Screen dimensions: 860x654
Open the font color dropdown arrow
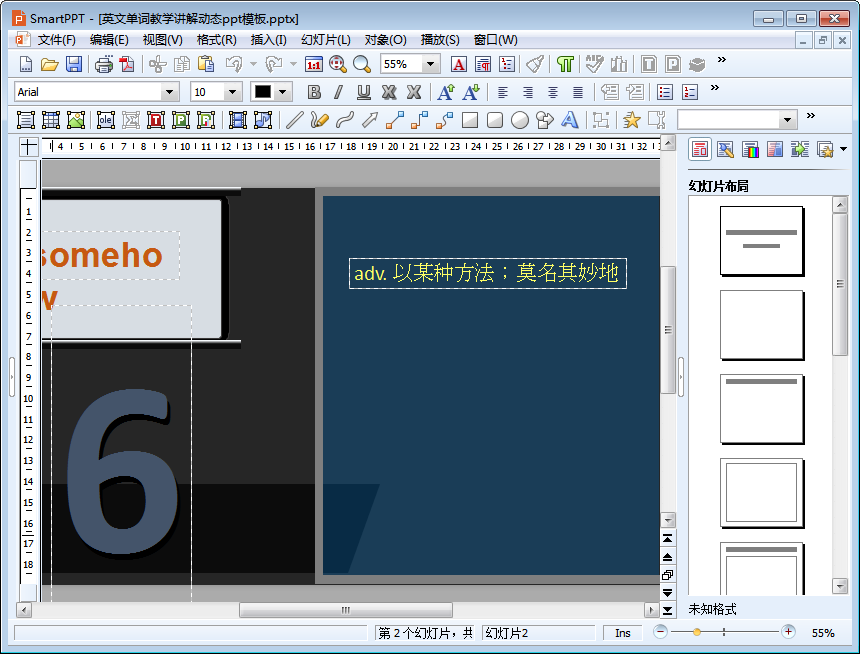[x=282, y=92]
